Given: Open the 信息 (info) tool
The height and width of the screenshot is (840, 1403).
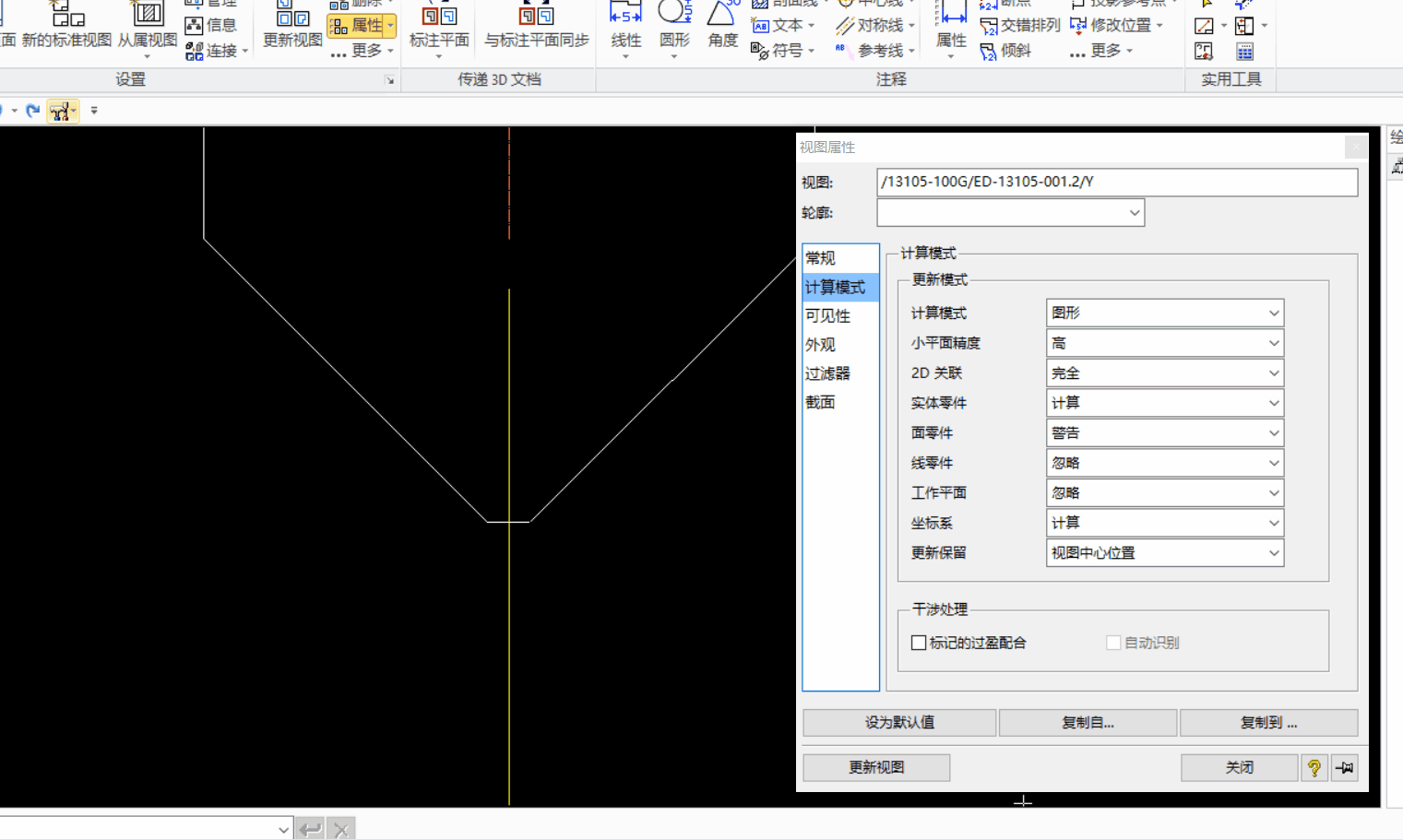Looking at the screenshot, I should point(211,25).
